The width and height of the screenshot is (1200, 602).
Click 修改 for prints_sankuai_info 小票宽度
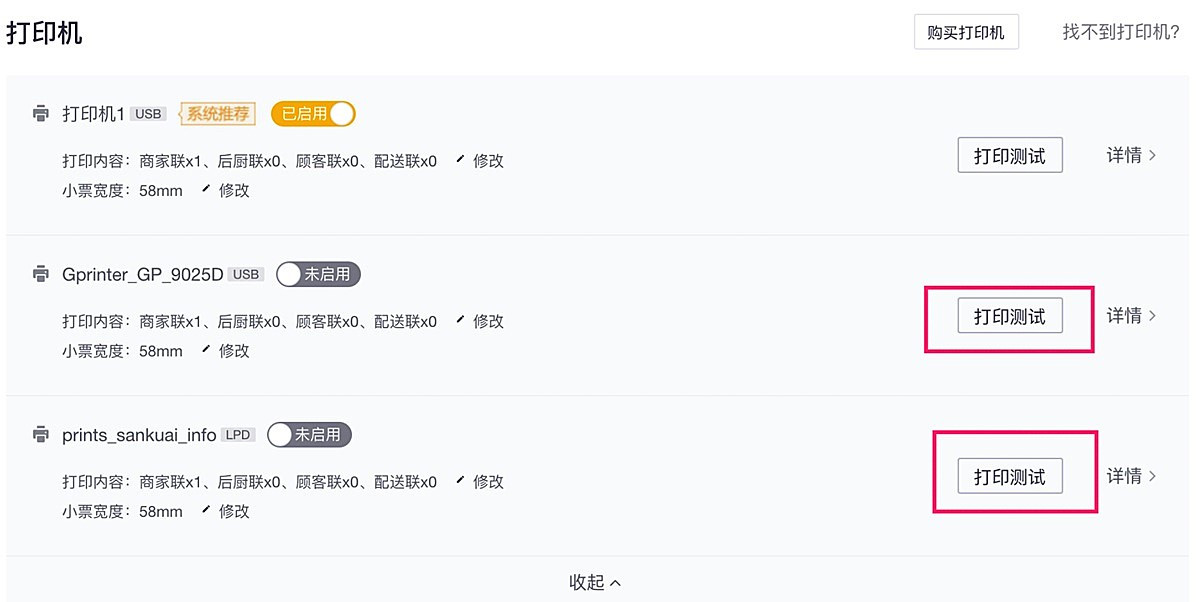click(x=234, y=511)
